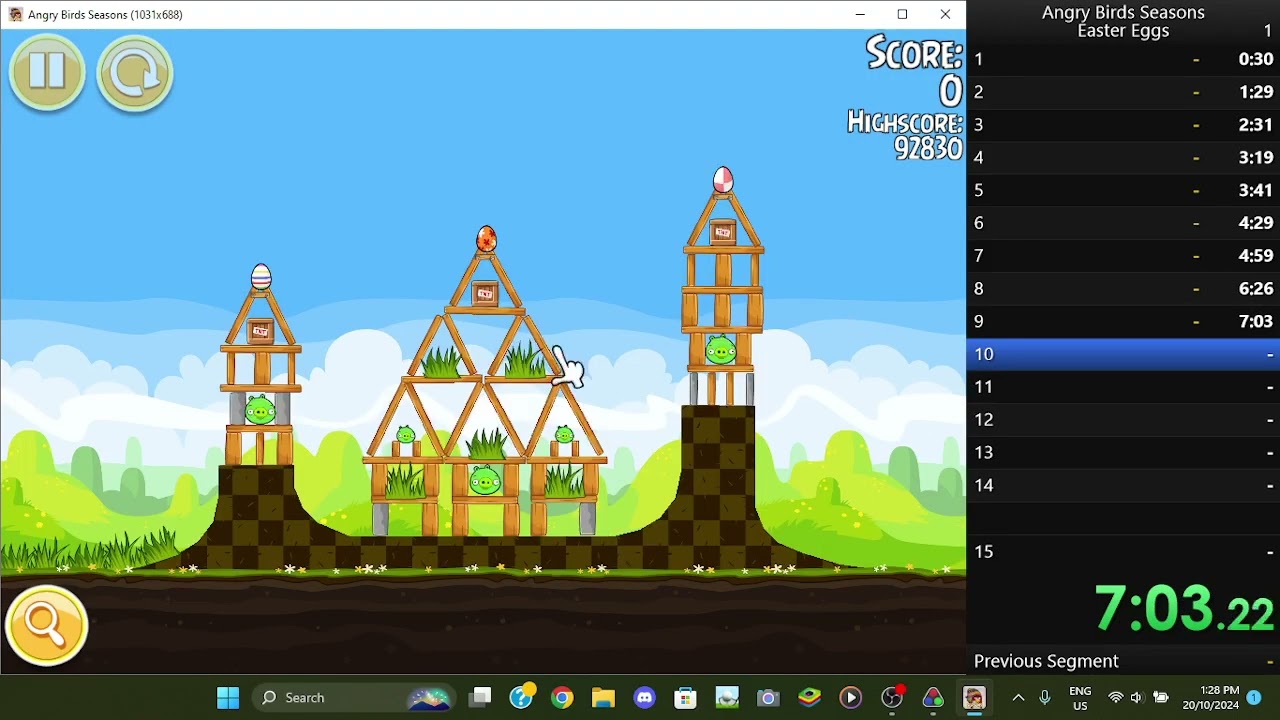Click the battery tray icon

[x=1160, y=698]
